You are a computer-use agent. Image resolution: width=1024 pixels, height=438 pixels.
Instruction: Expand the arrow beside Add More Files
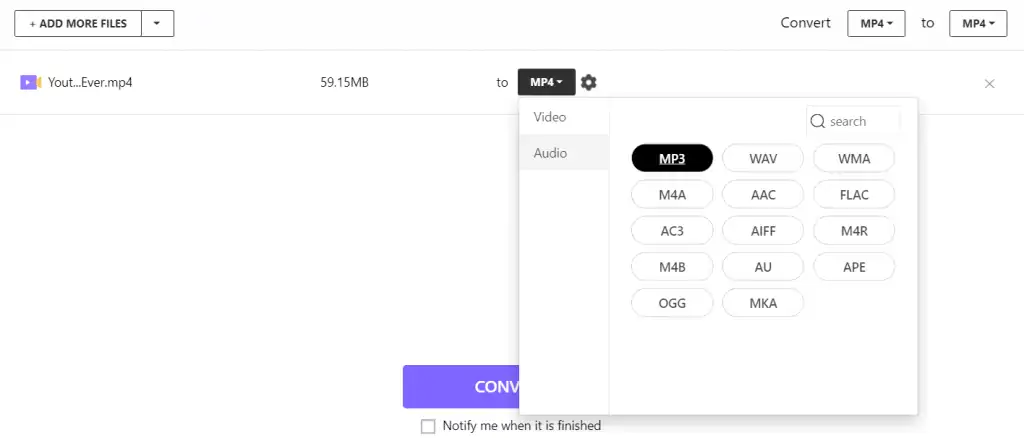pyautogui.click(x=157, y=23)
